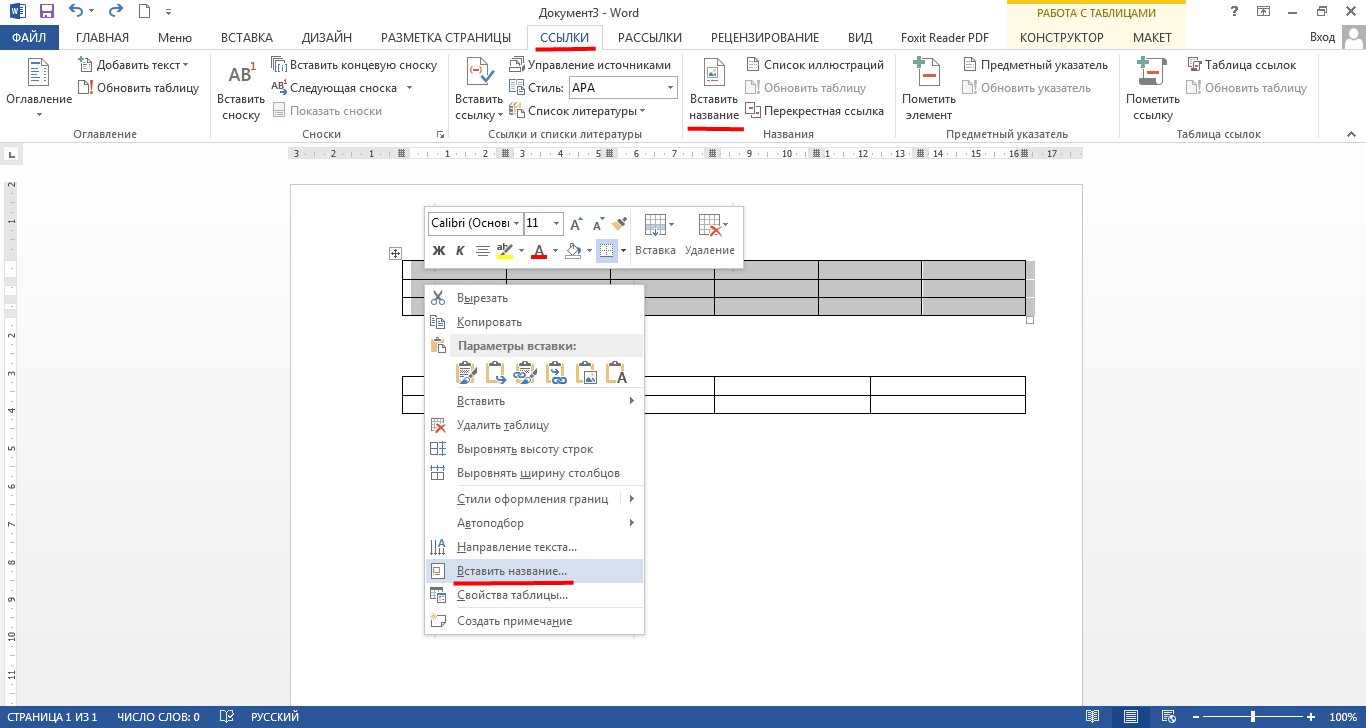Click the table move handle
The width and height of the screenshot is (1366, 728).
pyautogui.click(x=395, y=254)
